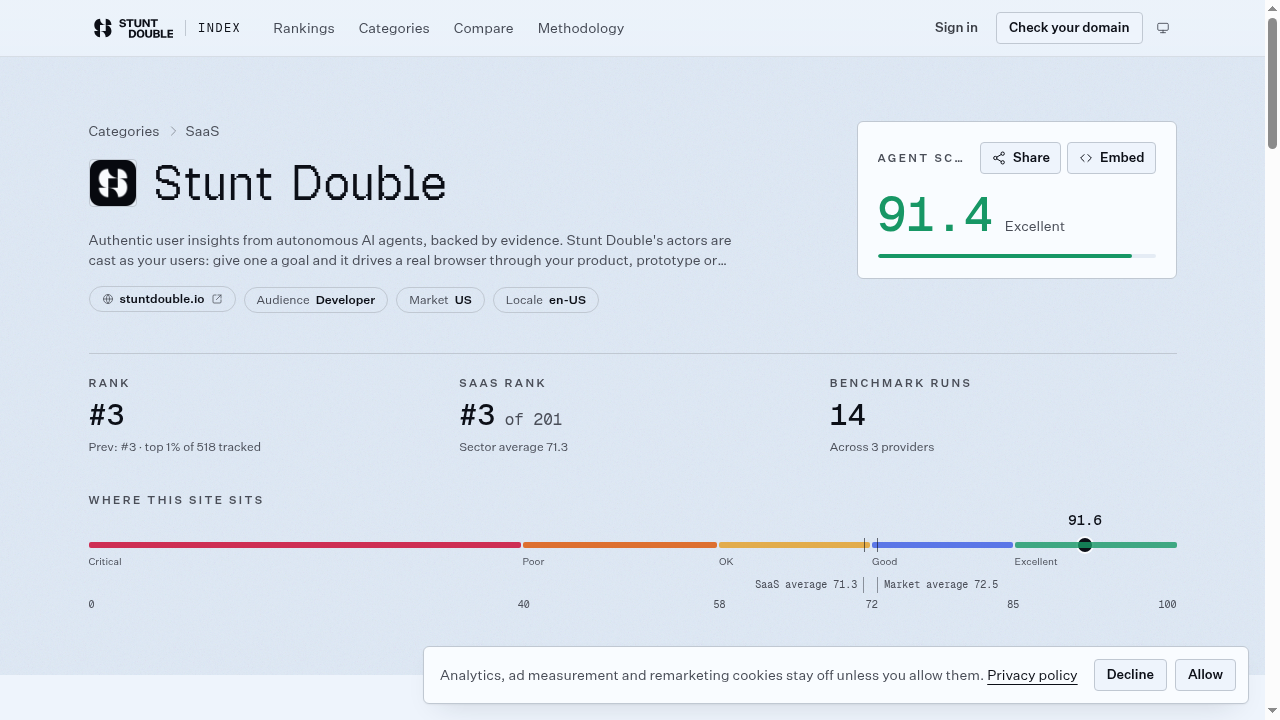The width and height of the screenshot is (1280, 720).
Task: Click the 91.4 agent score value
Action: (935, 215)
